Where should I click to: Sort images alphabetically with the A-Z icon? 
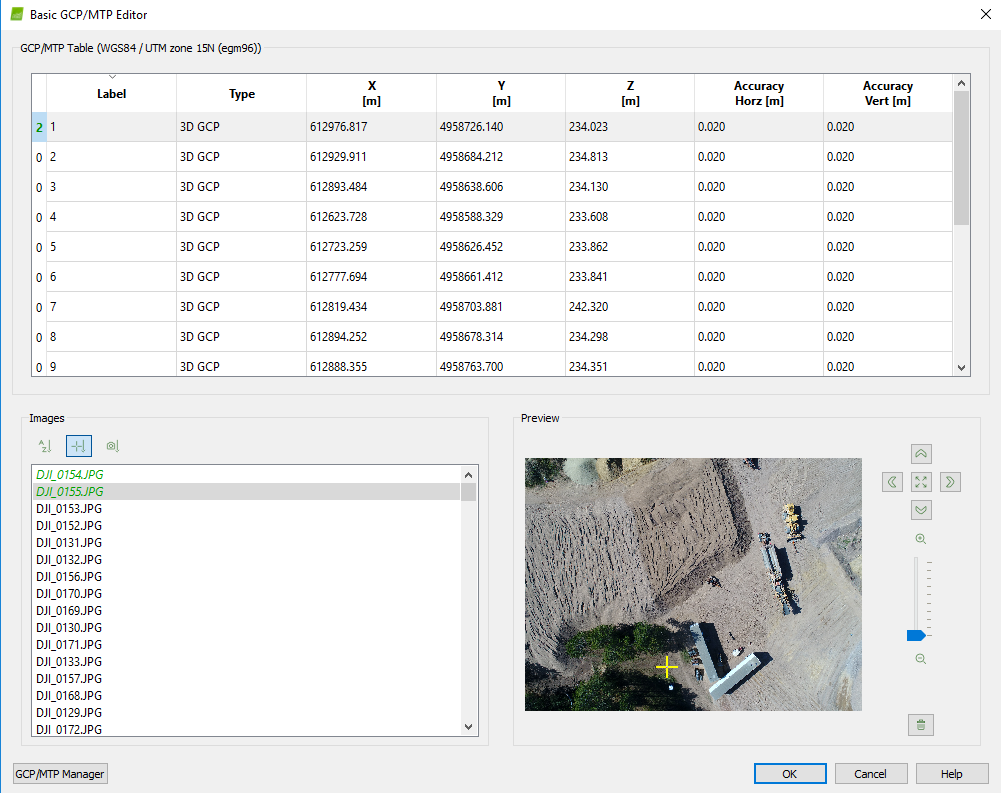coord(45,446)
